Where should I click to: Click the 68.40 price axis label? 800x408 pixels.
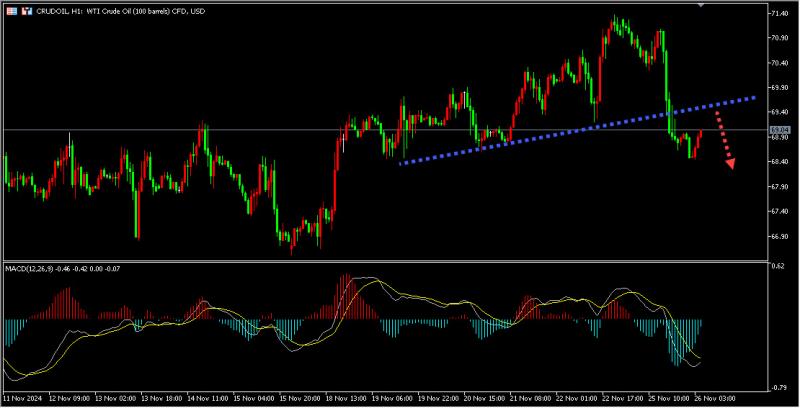[x=779, y=162]
